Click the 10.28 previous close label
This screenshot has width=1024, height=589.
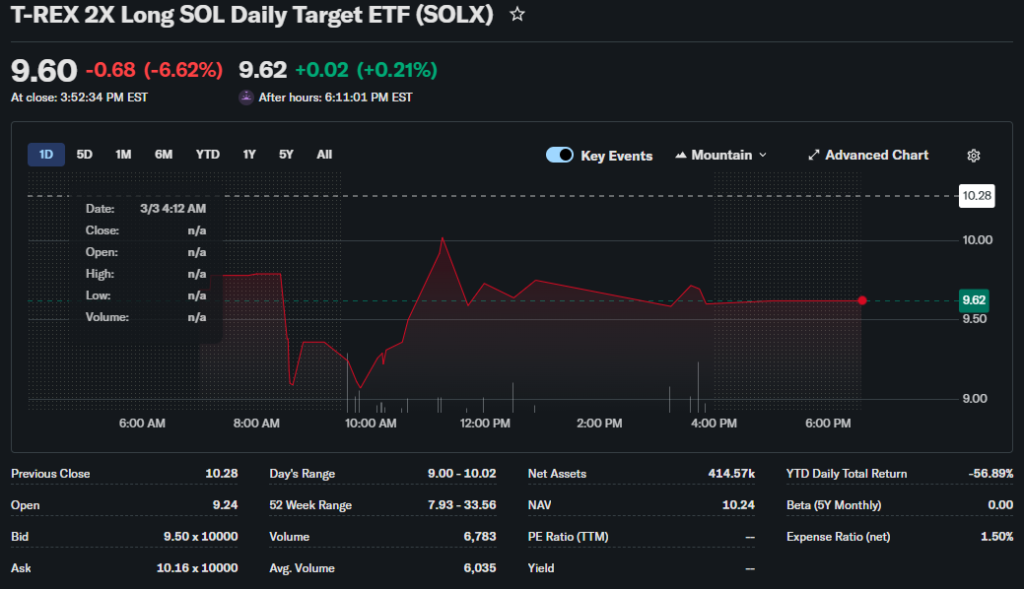pyautogui.click(x=976, y=196)
